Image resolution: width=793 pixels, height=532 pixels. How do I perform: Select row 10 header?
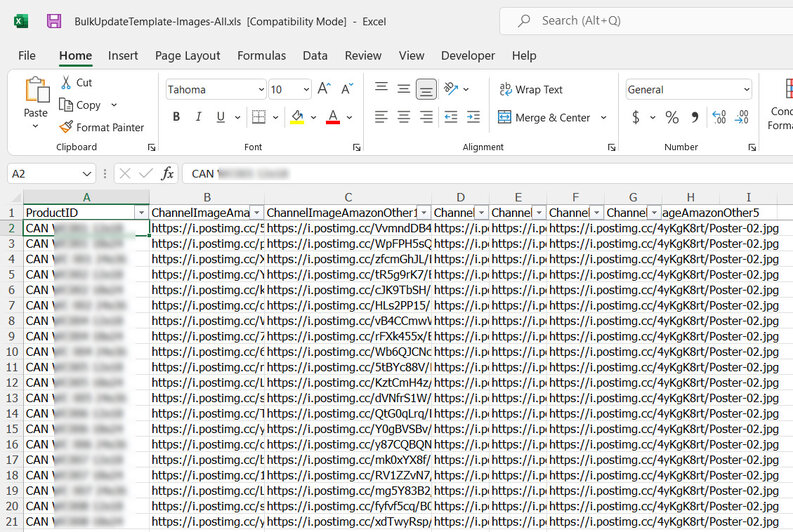coord(12,352)
